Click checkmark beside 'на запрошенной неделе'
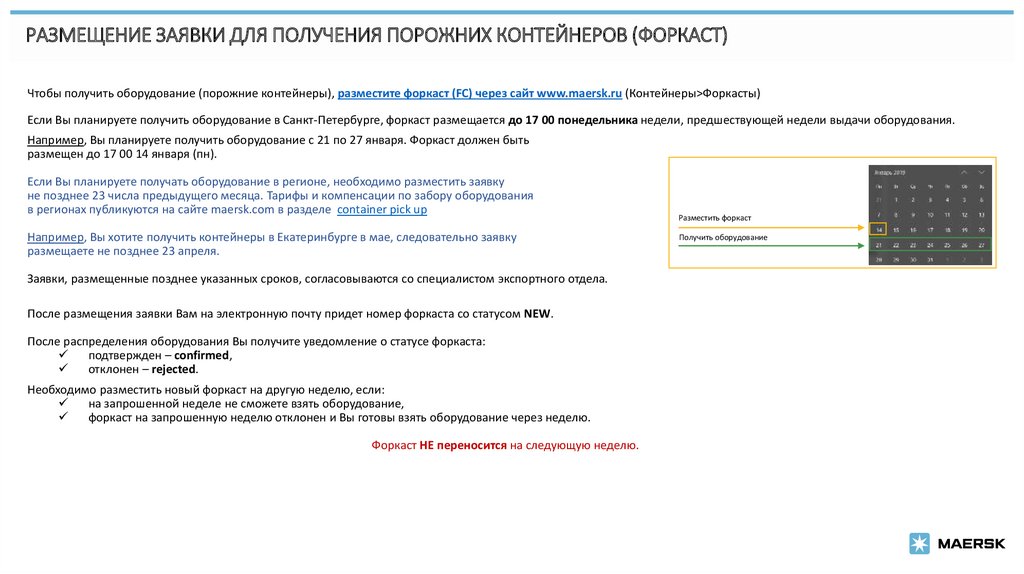The width and height of the screenshot is (1024, 574). tap(63, 402)
